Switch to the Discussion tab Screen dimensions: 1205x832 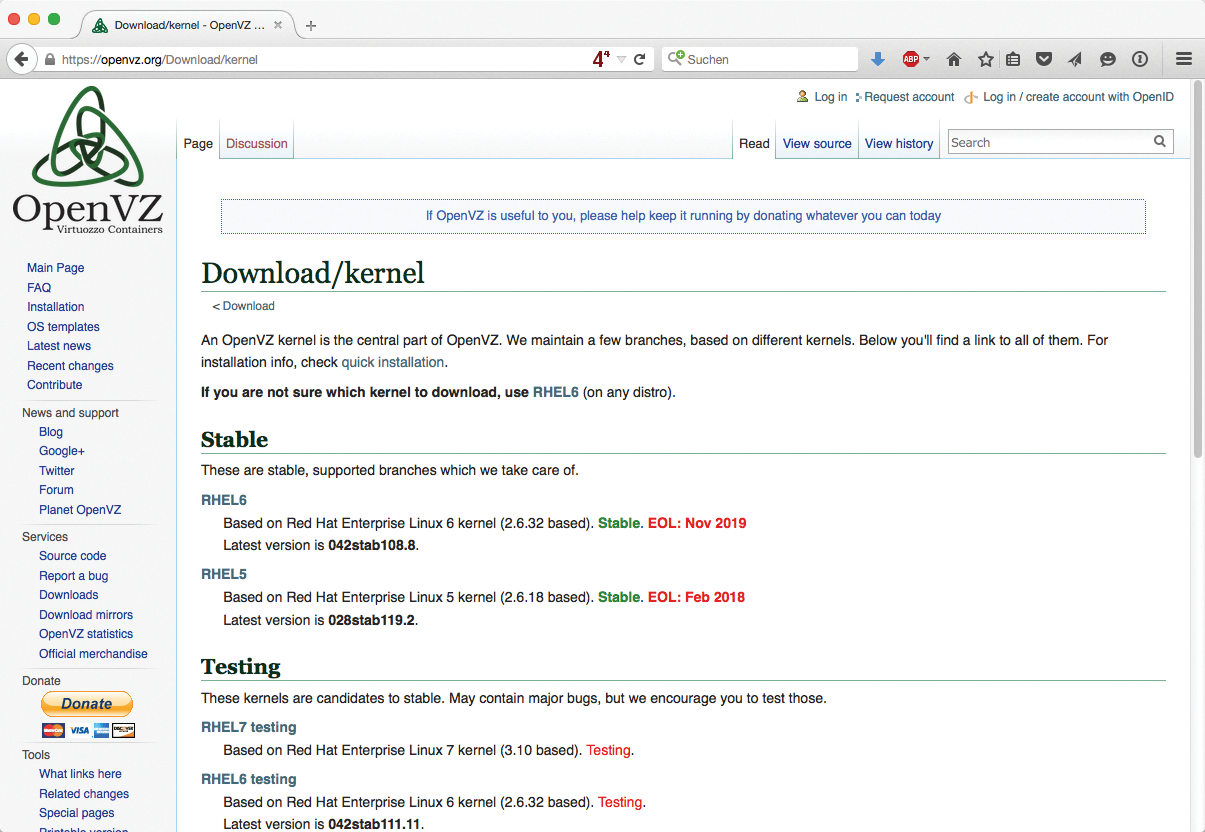257,143
